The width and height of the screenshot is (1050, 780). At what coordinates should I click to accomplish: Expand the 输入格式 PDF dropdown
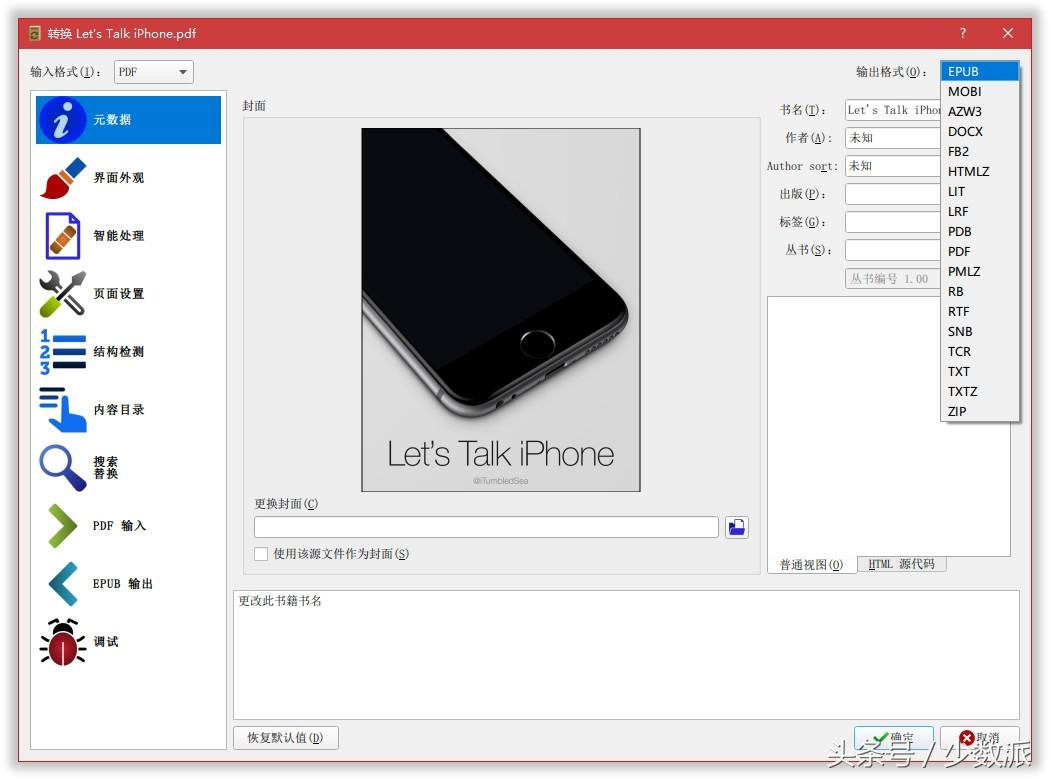(x=153, y=72)
